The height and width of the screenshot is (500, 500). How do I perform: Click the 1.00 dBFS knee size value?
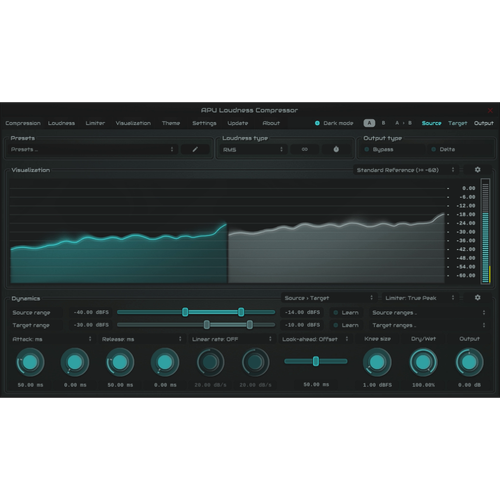tap(377, 385)
